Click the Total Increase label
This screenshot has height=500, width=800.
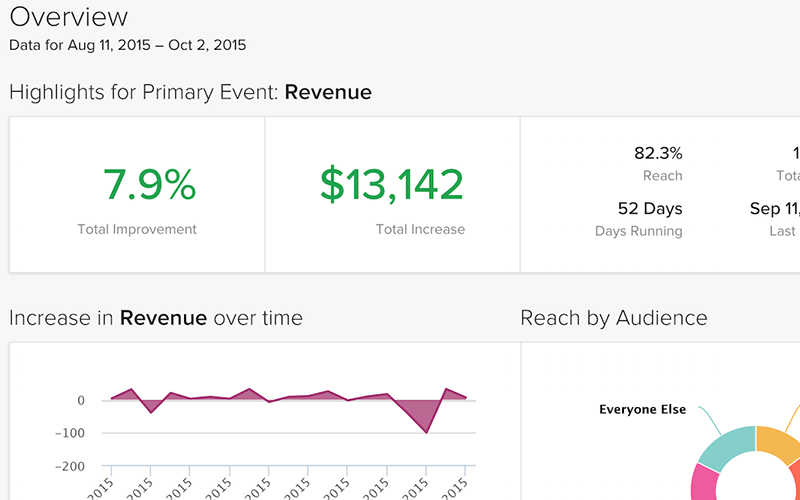420,230
